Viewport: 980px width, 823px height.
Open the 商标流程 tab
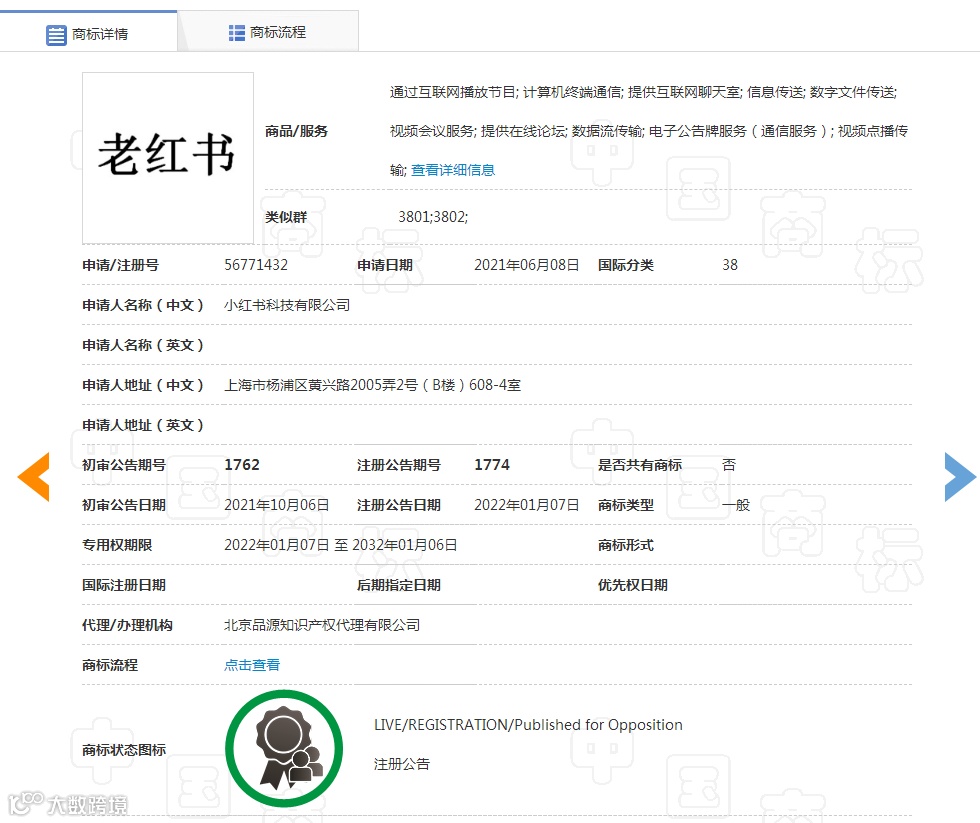click(268, 32)
